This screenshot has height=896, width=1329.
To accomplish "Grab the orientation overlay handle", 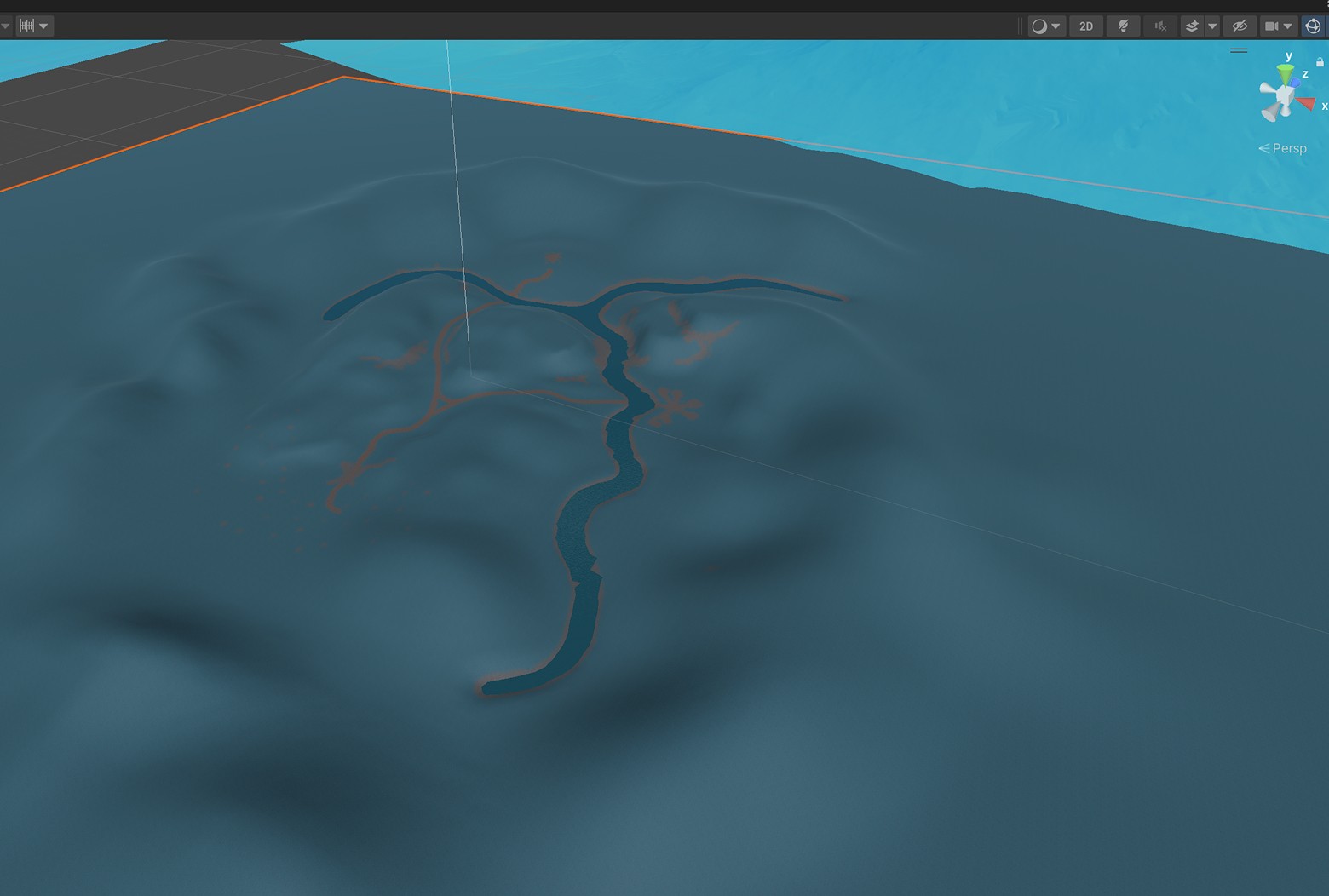I will [x=1239, y=50].
